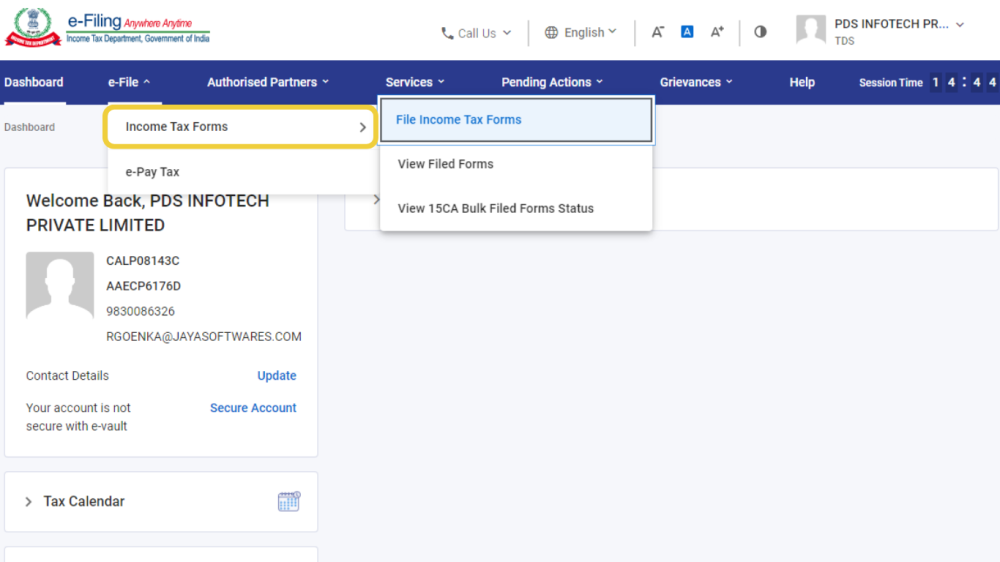Click the phone number 9830086326

tap(140, 311)
